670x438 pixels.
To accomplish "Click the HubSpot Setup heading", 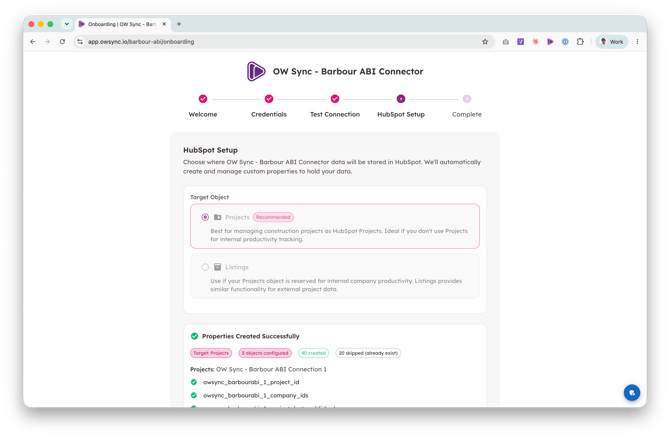I will coord(210,150).
